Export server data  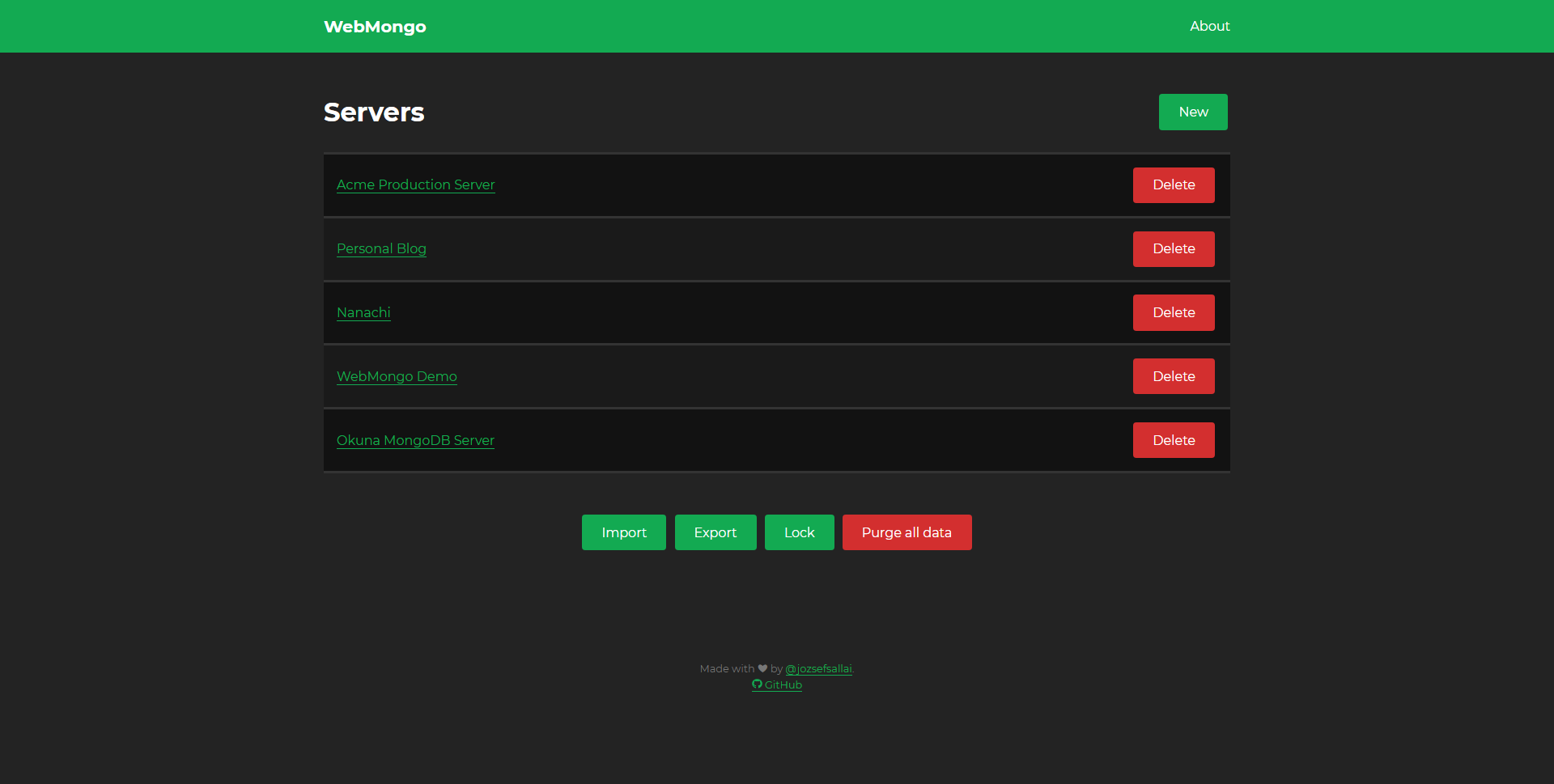pos(715,532)
